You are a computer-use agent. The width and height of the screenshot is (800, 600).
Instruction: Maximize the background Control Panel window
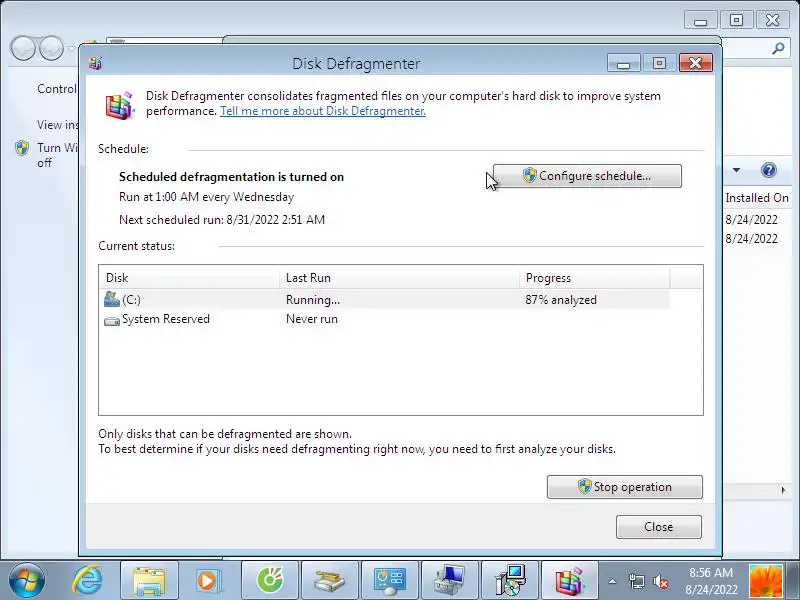(736, 20)
